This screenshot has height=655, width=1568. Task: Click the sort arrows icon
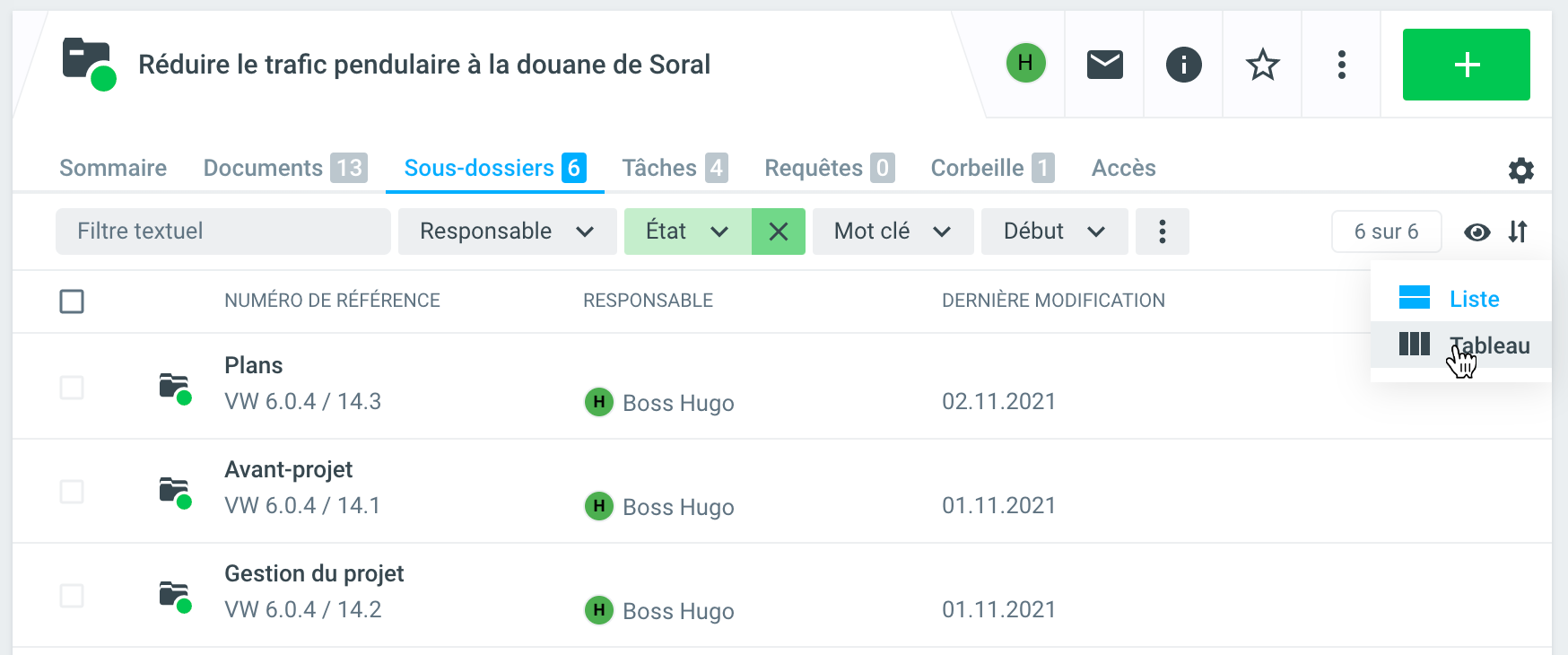(1518, 231)
